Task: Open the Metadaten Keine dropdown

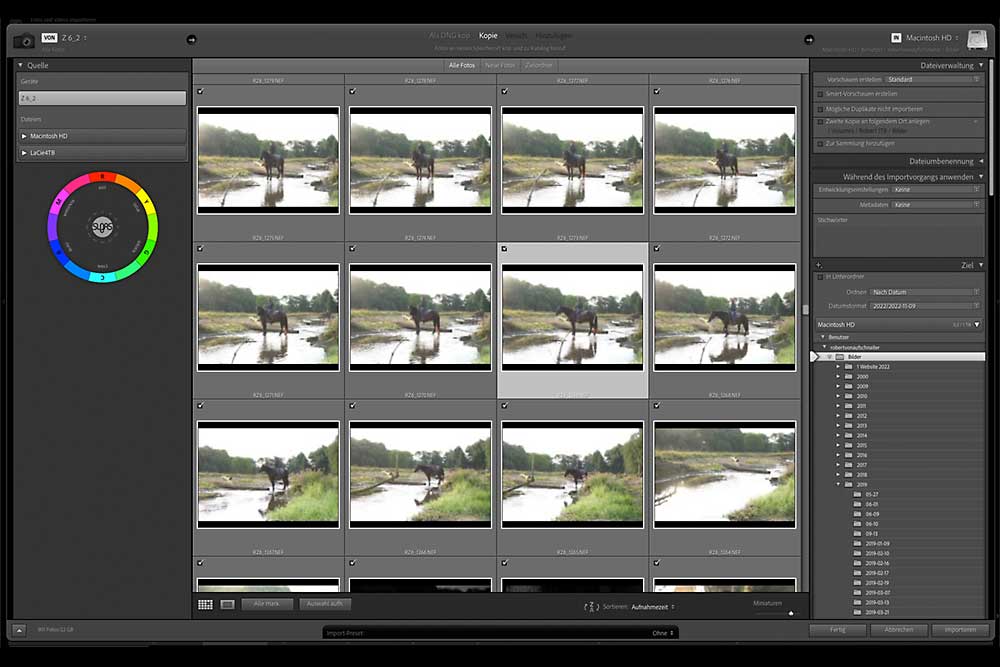Action: click(936, 205)
